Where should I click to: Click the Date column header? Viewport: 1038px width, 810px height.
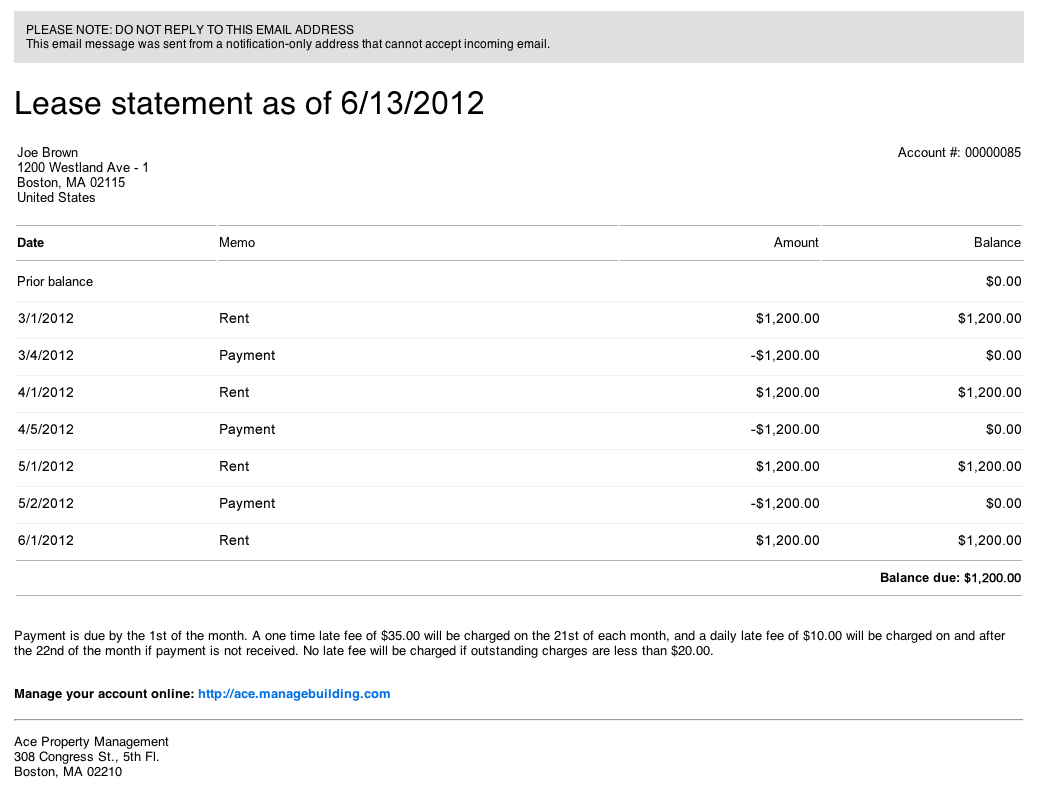tap(31, 242)
